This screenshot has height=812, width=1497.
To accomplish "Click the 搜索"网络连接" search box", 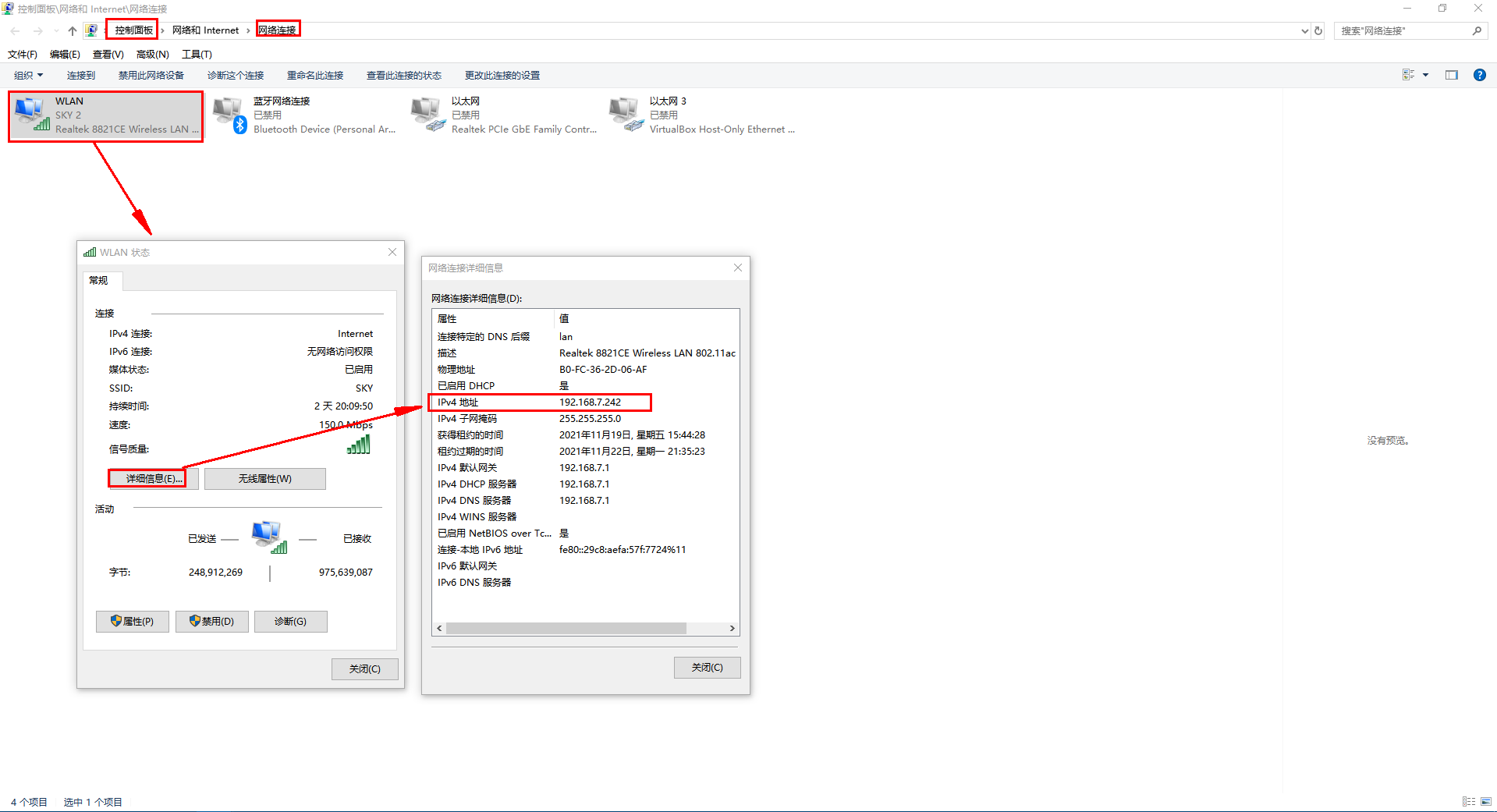I will pos(1404,30).
